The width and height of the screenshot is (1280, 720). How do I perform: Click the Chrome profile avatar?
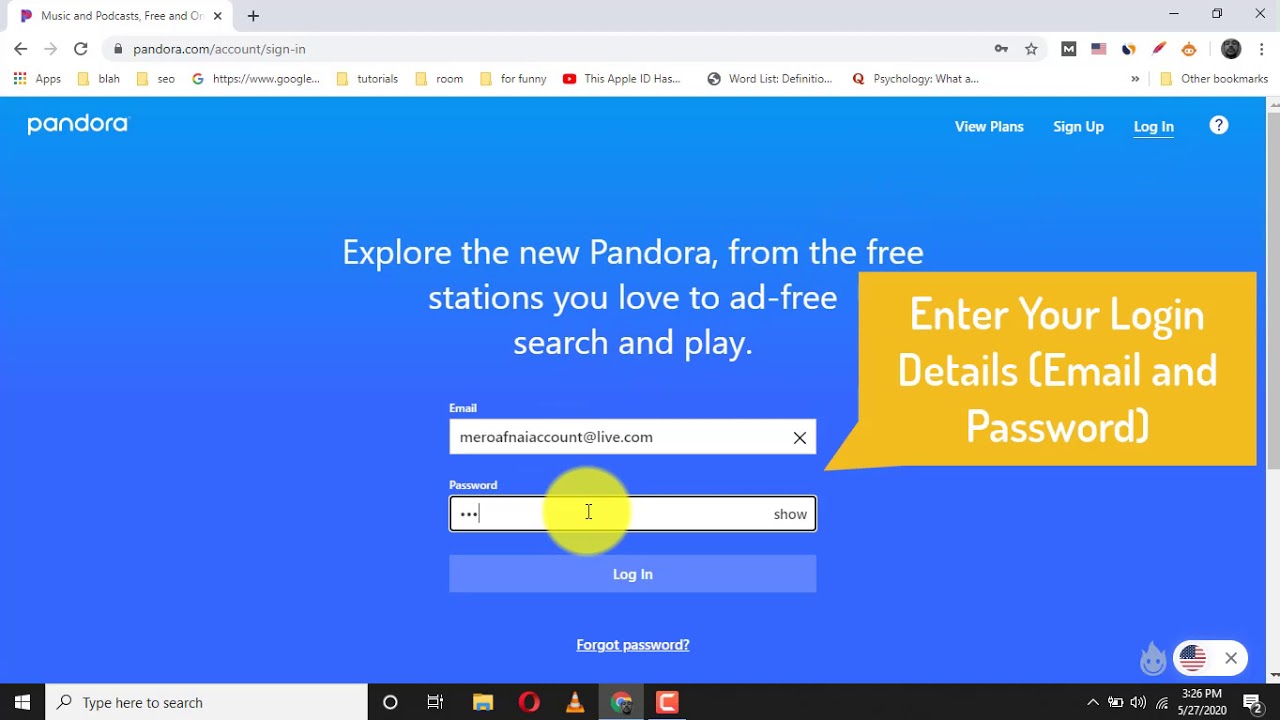point(1231,49)
